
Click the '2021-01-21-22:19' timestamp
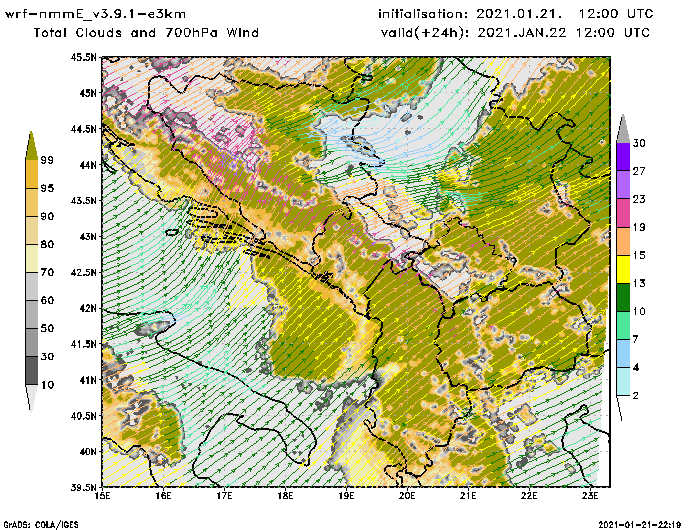(639, 524)
